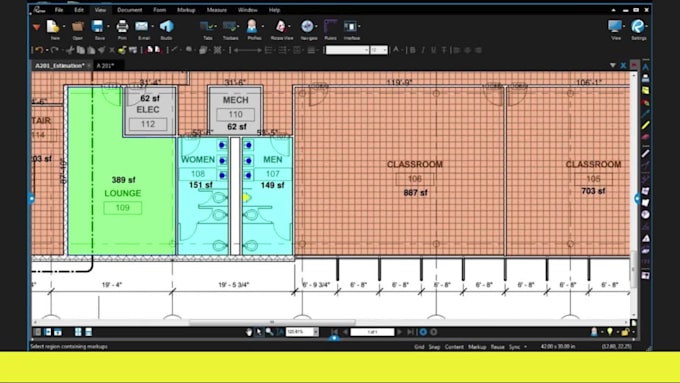
Task: Click the Copy icon in edit toolbar
Action: 81,50
